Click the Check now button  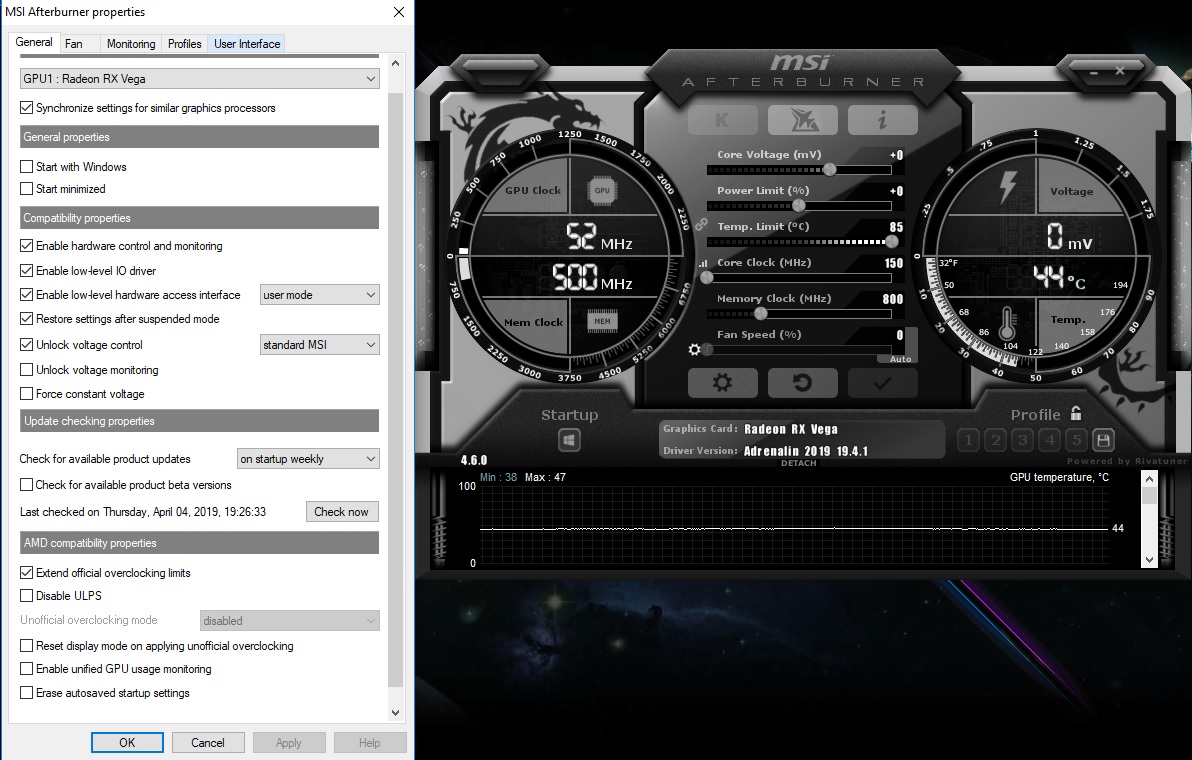(341, 512)
